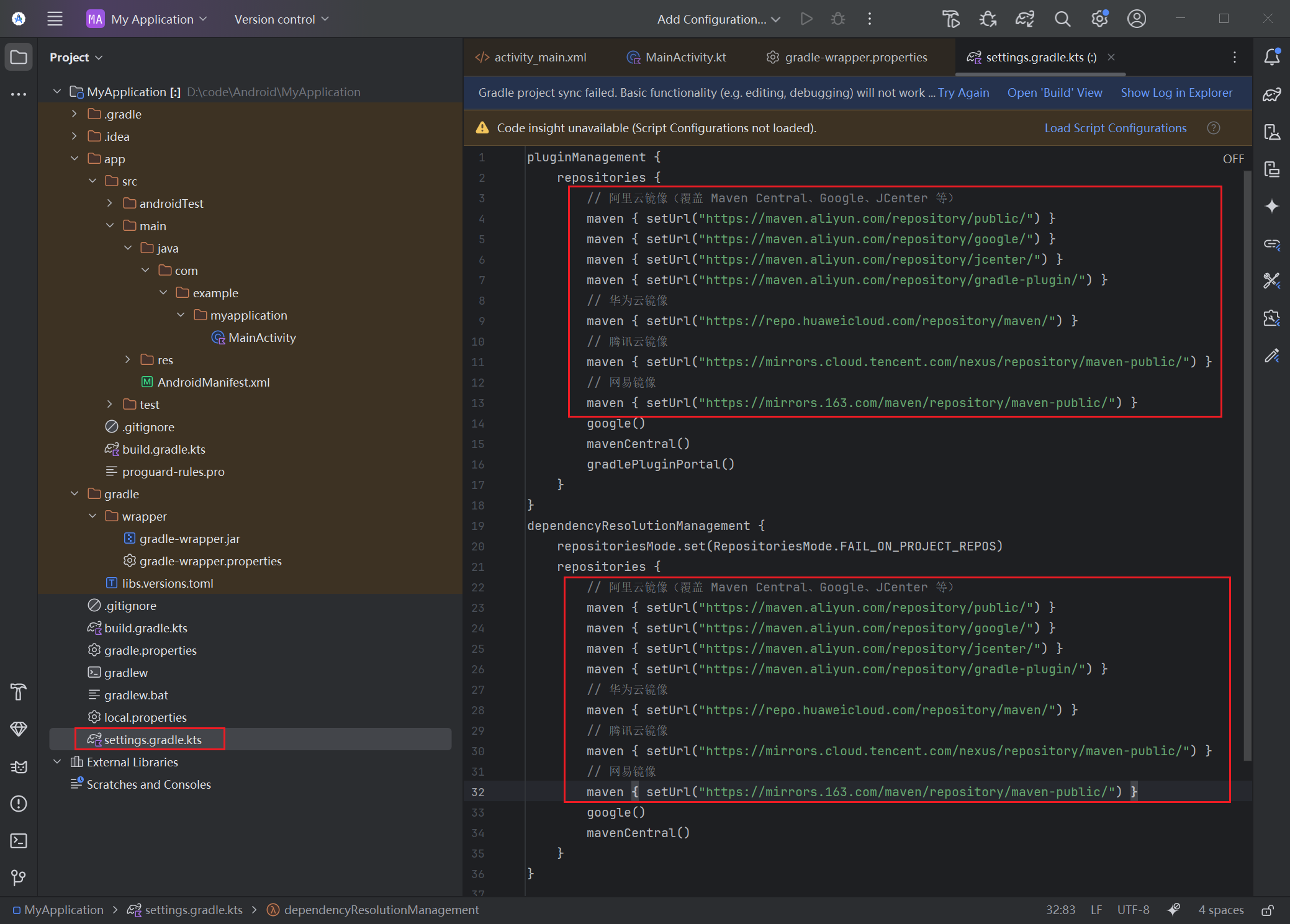This screenshot has width=1290, height=924.
Task: Collapse the app folder in project tree
Action: coord(74,159)
